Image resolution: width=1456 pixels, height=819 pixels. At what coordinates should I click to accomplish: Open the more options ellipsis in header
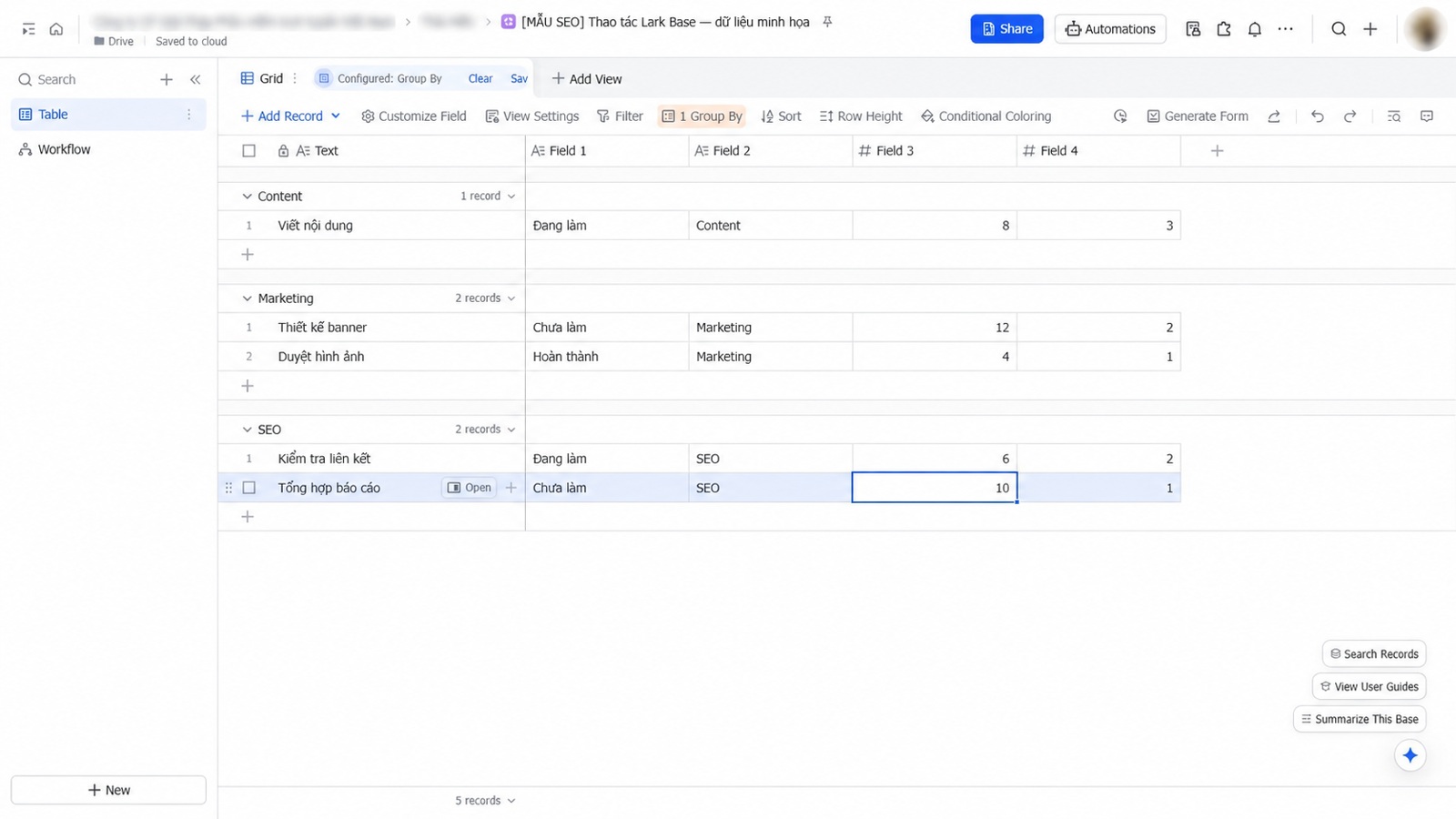1285,29
